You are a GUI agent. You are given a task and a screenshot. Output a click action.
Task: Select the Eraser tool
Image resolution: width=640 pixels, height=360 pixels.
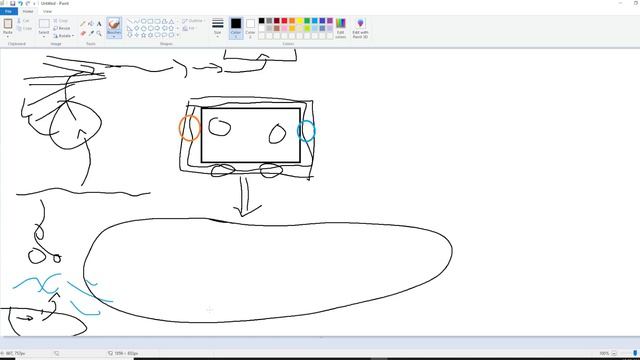(x=83, y=33)
